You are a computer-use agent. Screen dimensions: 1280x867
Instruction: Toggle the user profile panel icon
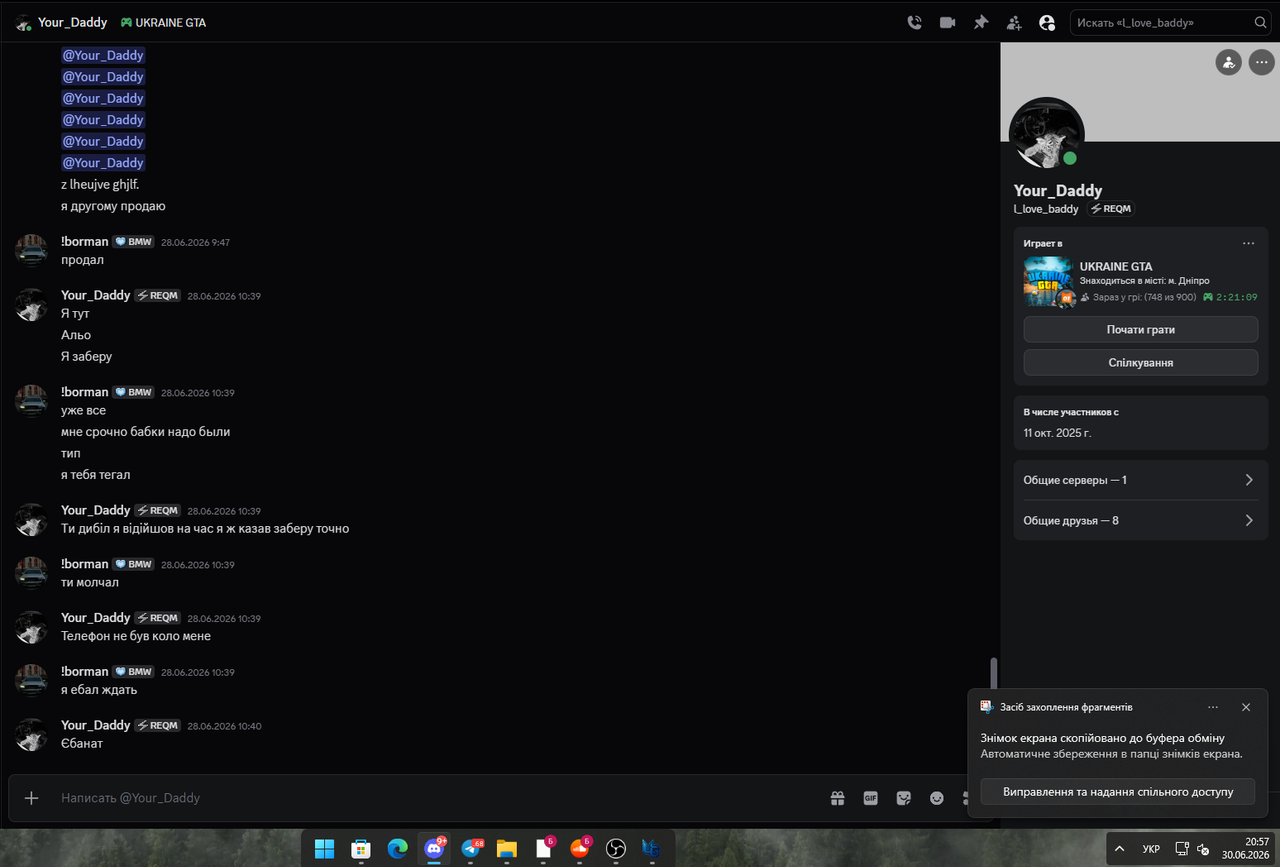[x=1047, y=22]
